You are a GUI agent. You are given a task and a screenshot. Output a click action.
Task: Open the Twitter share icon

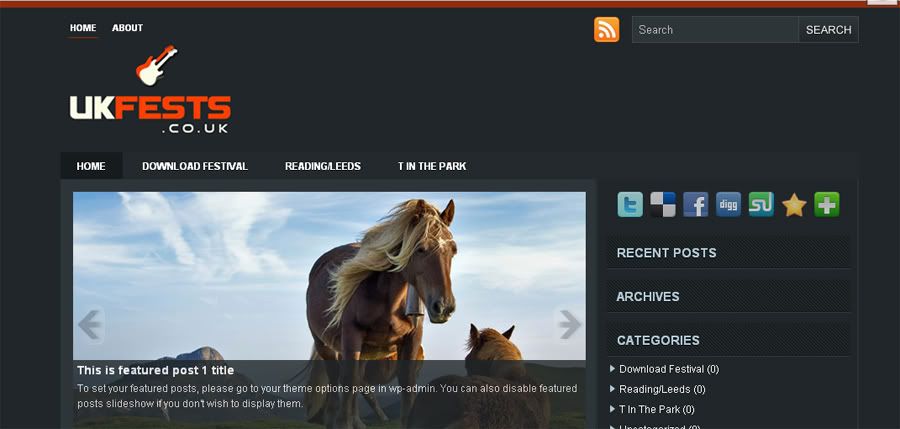pyautogui.click(x=630, y=204)
